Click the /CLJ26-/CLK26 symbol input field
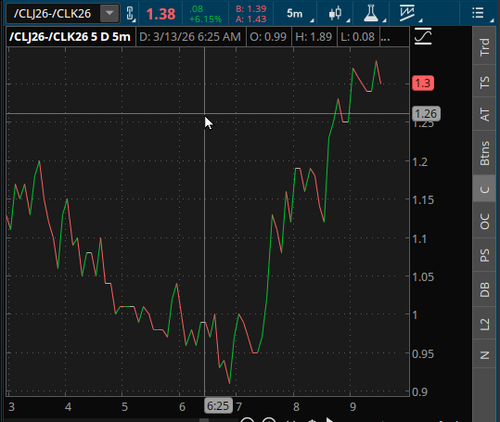The width and height of the screenshot is (500, 422). [x=53, y=14]
